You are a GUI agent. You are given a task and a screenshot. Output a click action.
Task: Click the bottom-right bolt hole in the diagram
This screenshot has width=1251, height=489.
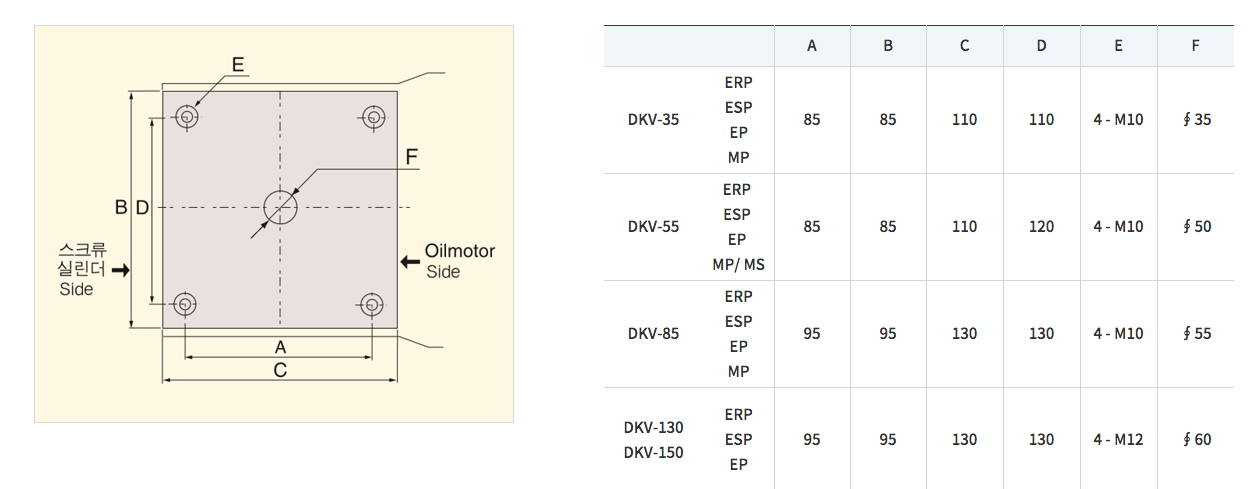[x=372, y=304]
